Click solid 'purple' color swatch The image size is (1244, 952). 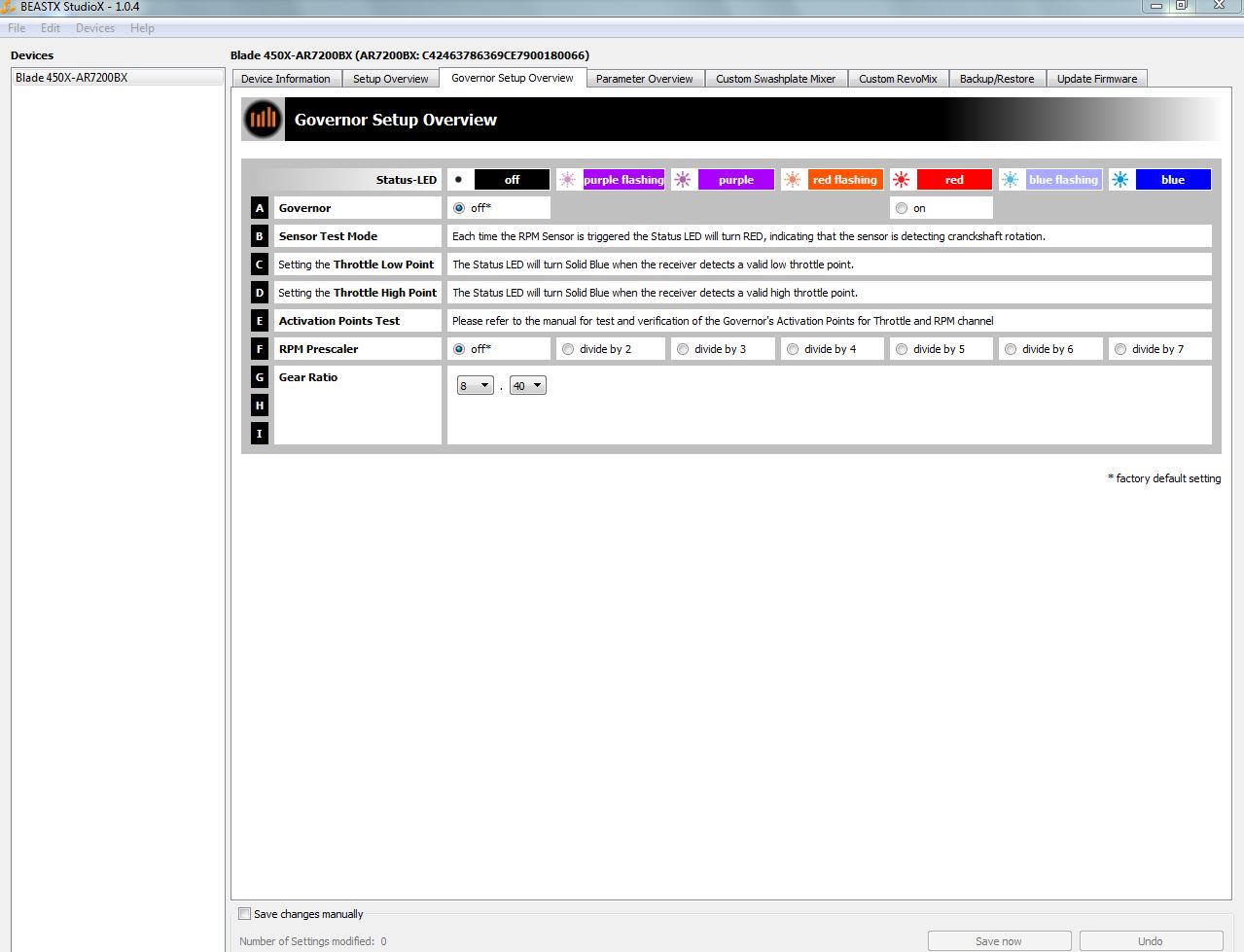tap(736, 180)
